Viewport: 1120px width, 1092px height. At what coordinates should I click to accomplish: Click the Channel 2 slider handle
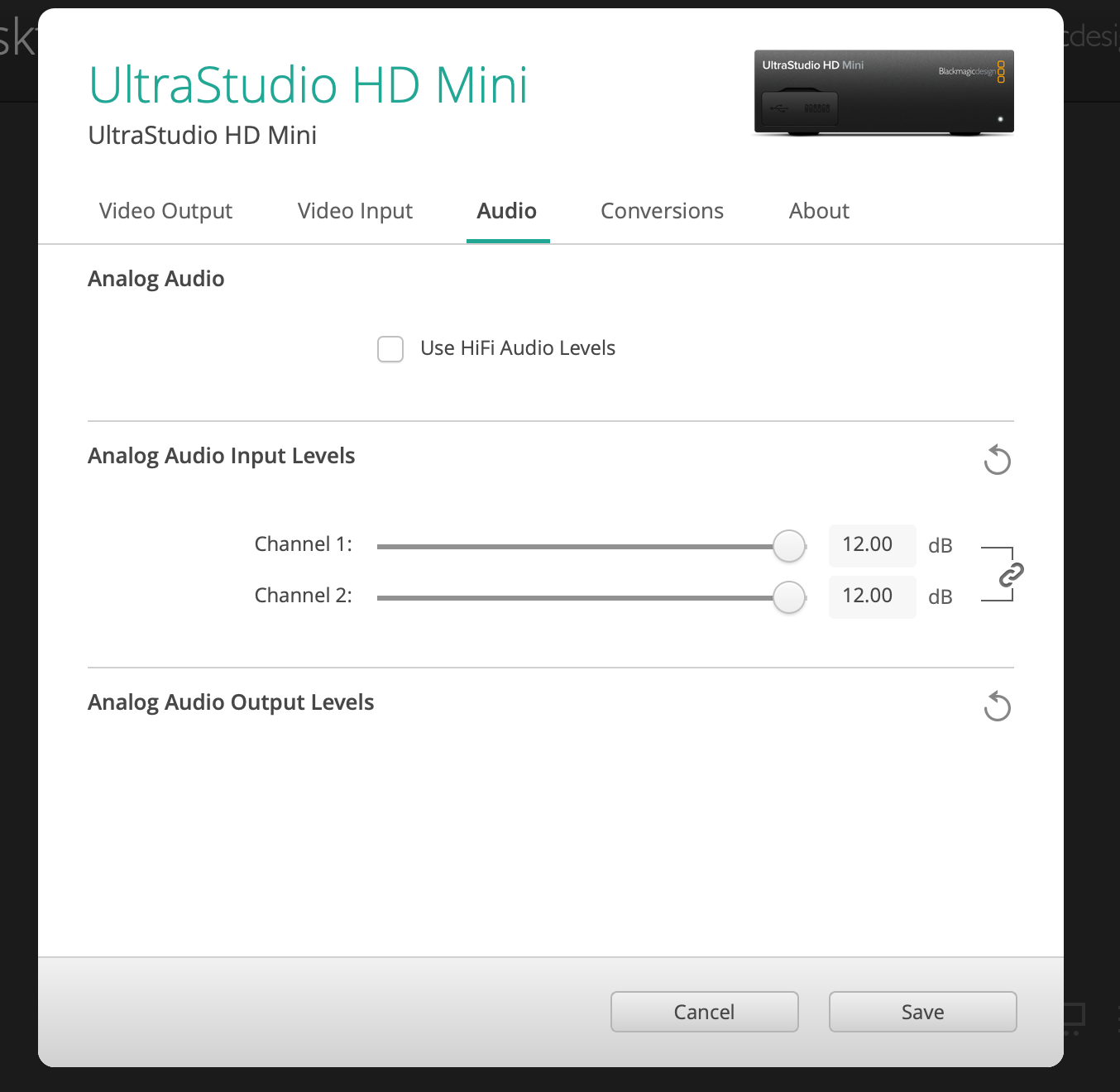click(x=789, y=597)
